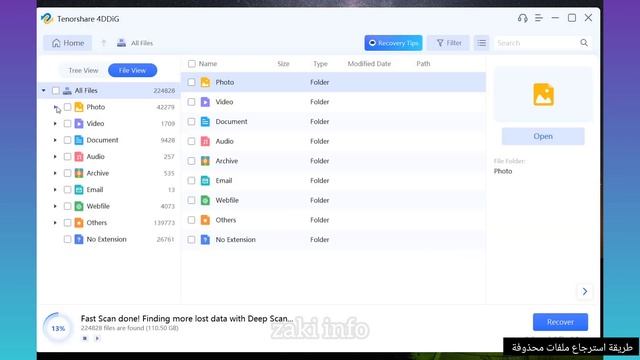Click Video folder icon in file list

tap(205, 102)
